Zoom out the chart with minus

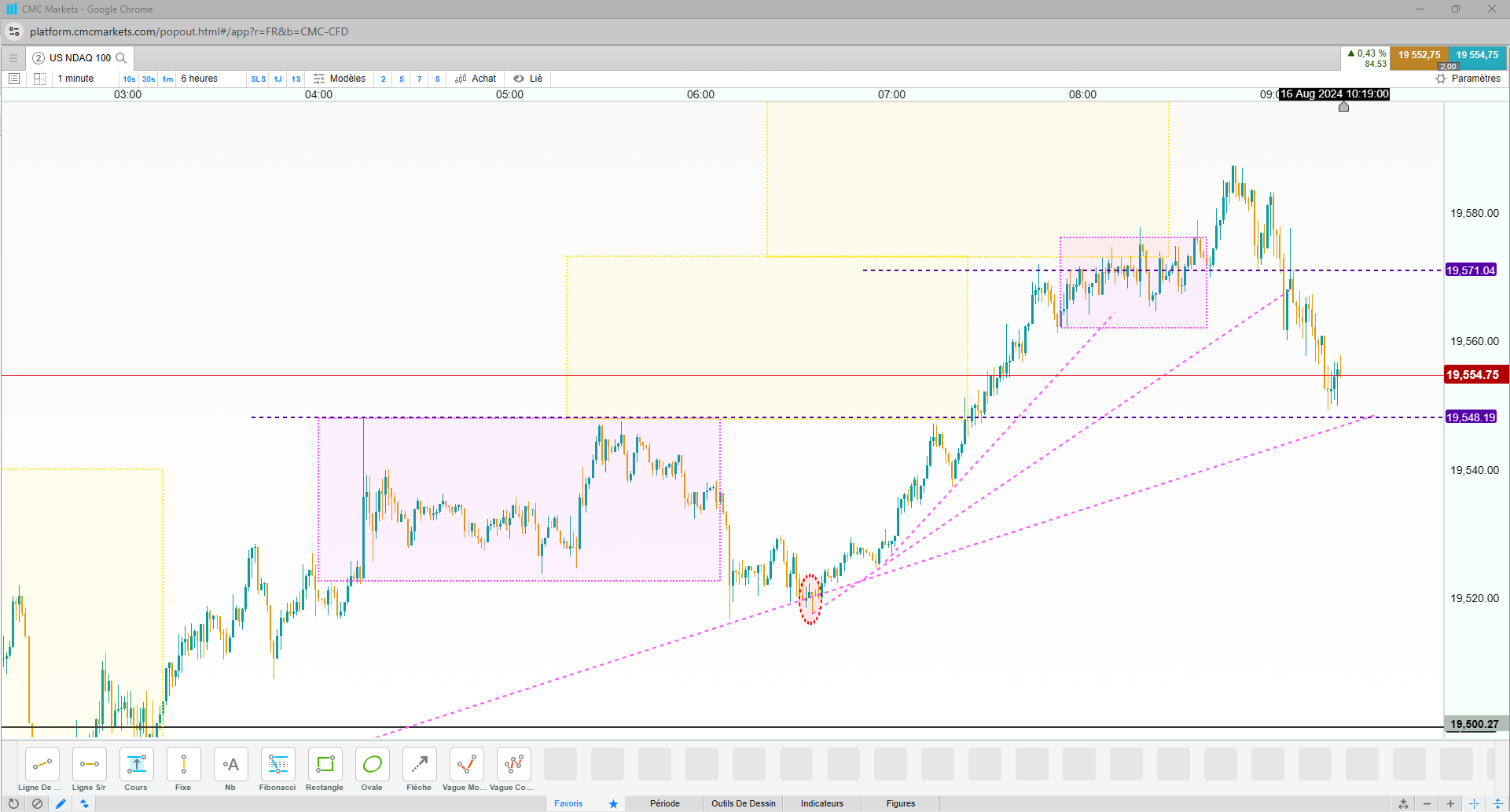pyautogui.click(x=1427, y=803)
